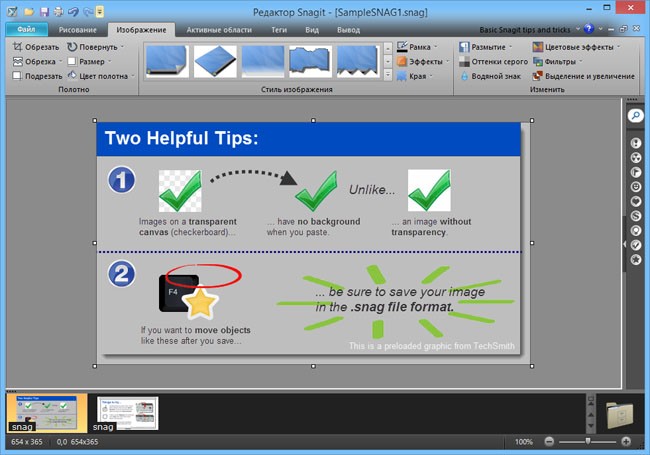Viewport: 650px width, 455px height.
Task: Open the Вывод tab
Action: [x=348, y=30]
